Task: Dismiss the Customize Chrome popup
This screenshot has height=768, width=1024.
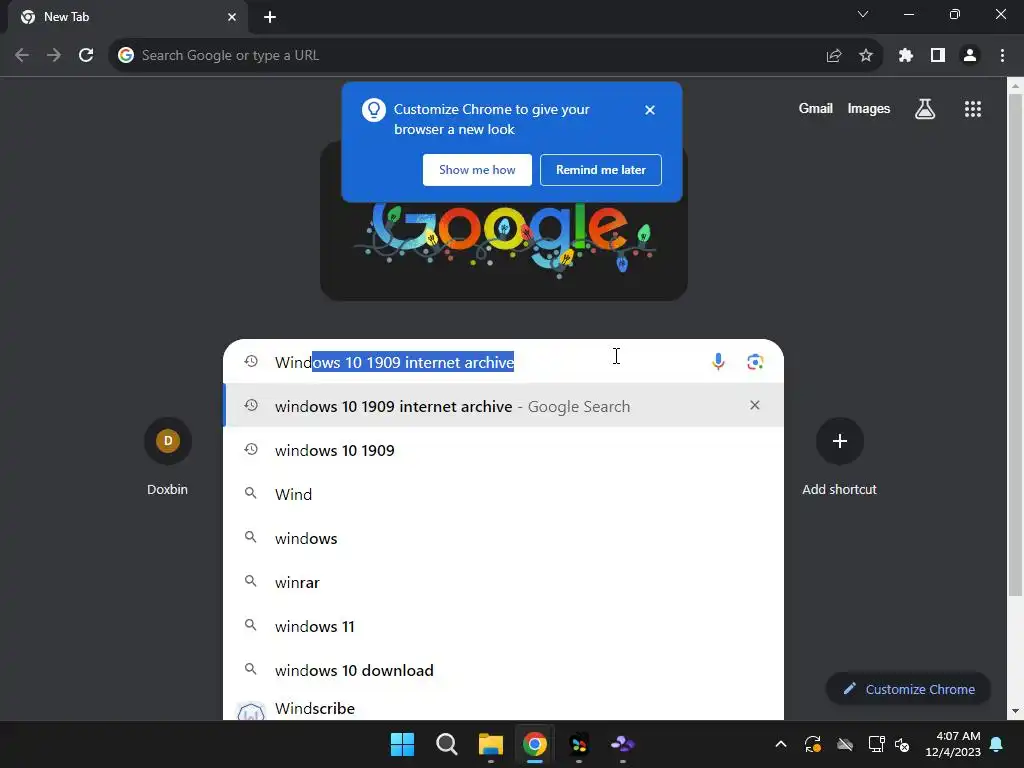Action: (650, 110)
